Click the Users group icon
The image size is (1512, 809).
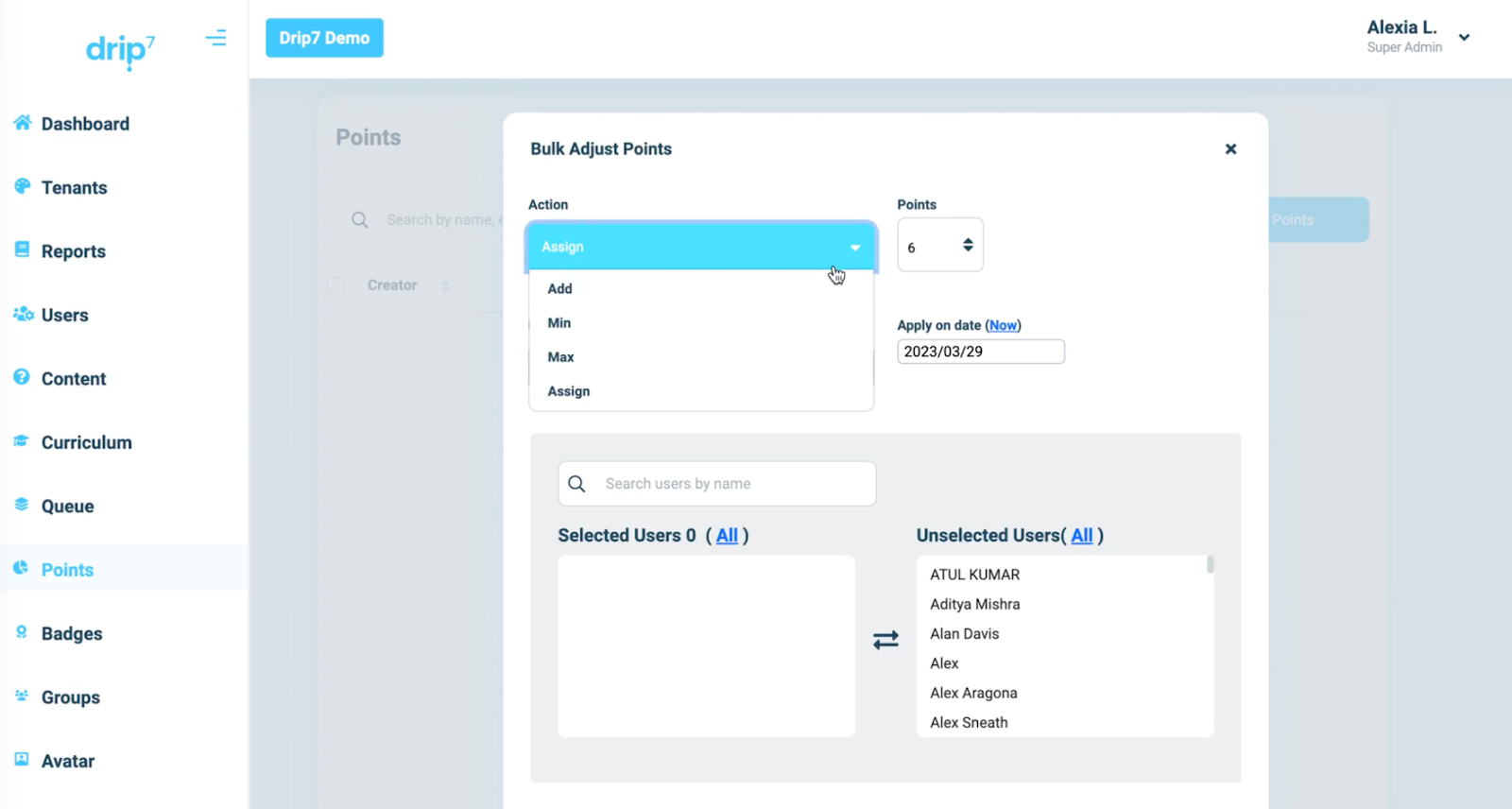(23, 314)
